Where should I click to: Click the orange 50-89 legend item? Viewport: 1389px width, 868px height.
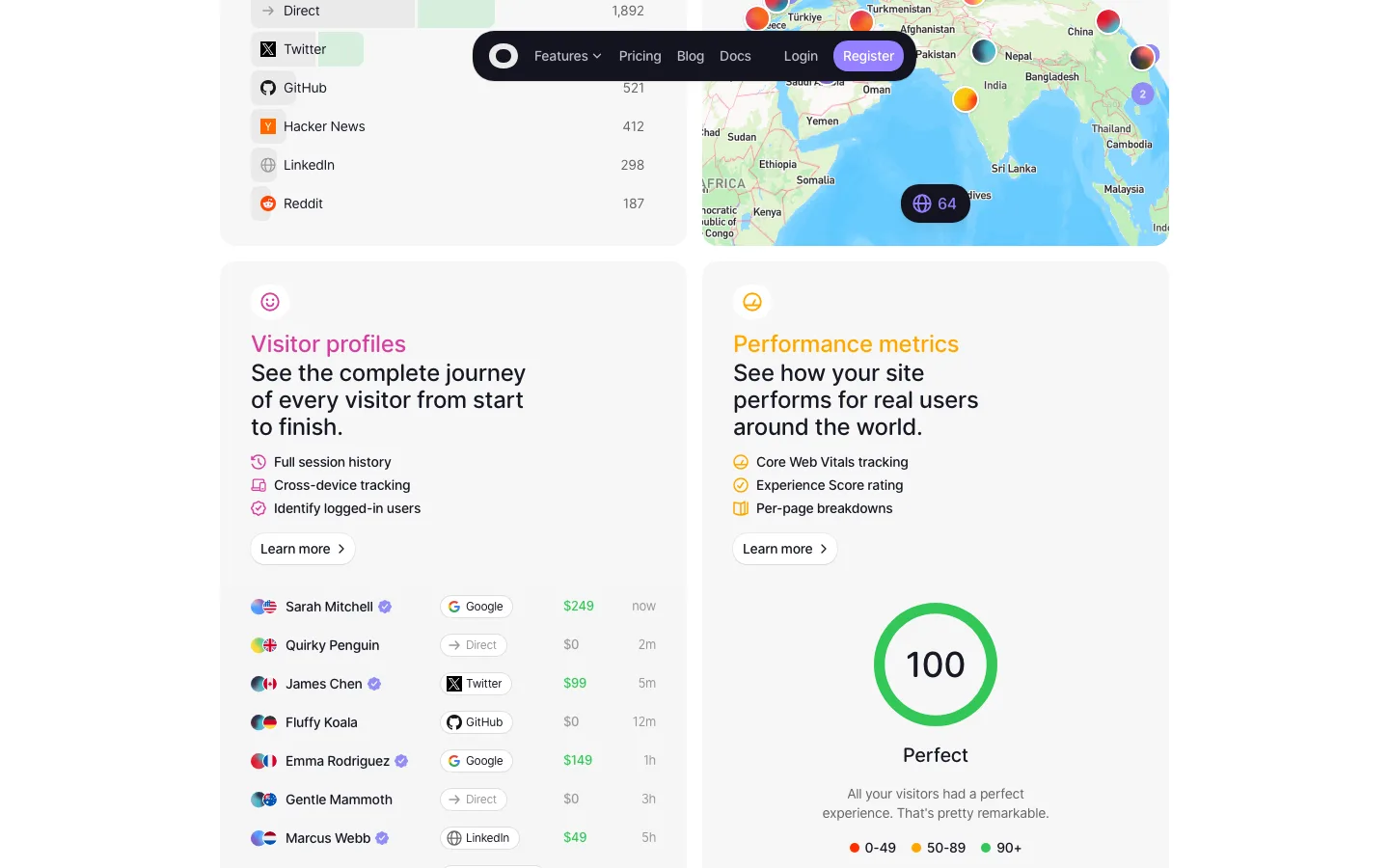[x=939, y=848]
